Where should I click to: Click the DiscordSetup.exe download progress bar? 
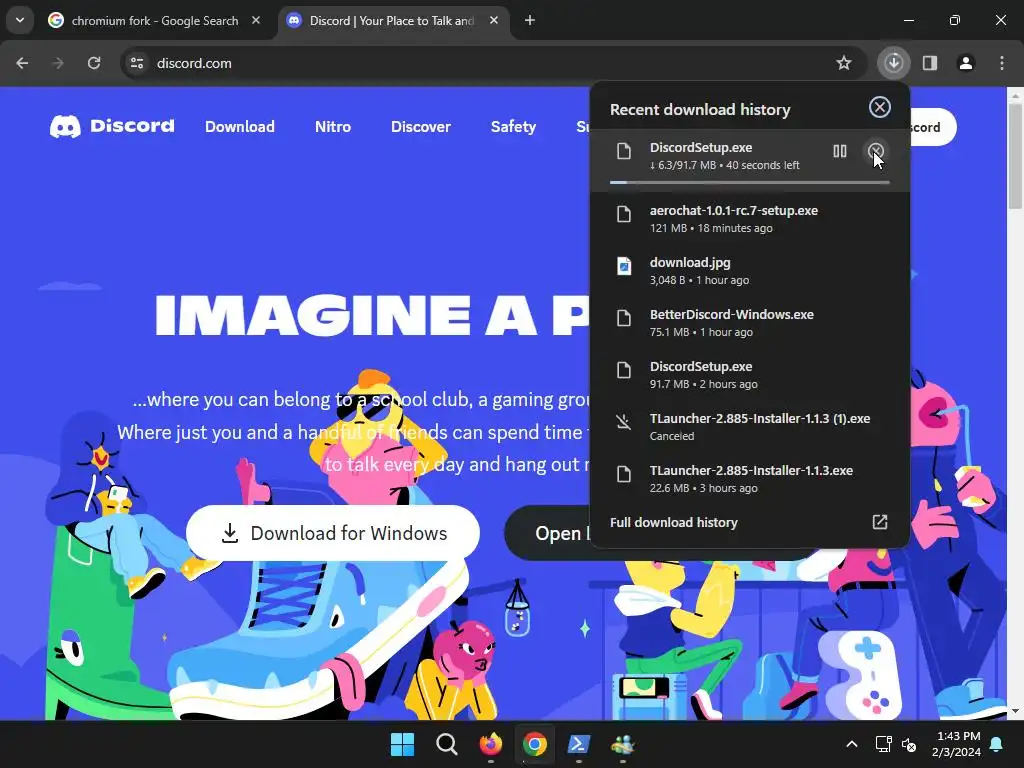click(750, 182)
